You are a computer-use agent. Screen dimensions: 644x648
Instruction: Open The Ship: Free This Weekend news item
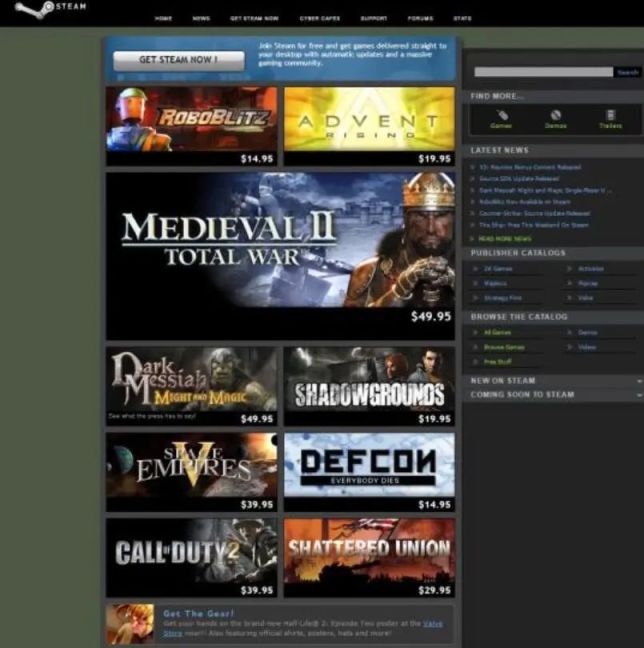(x=534, y=225)
